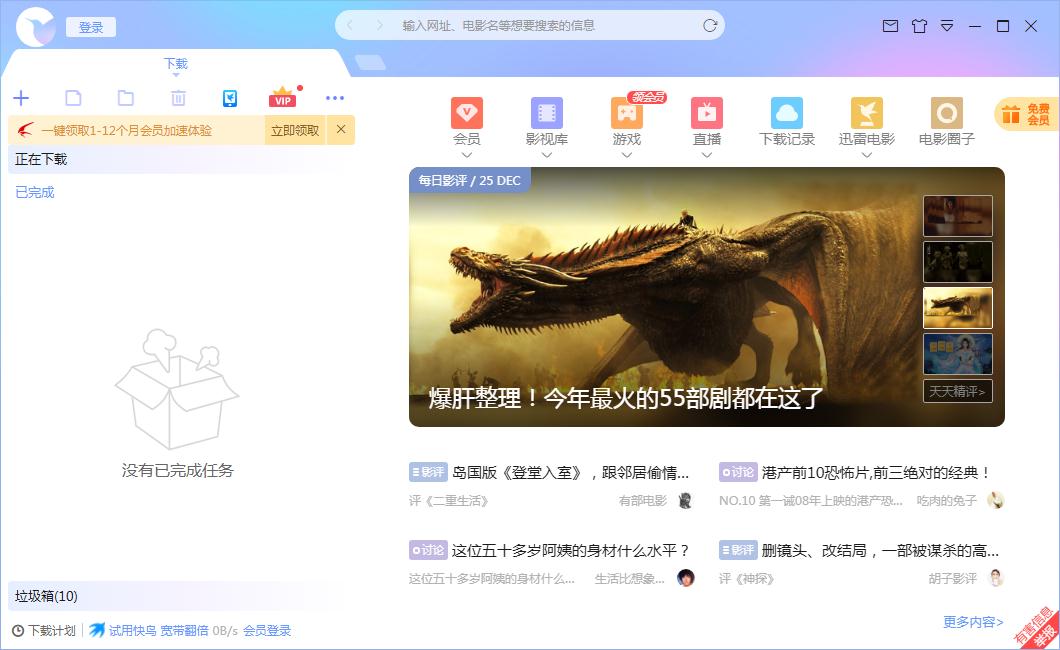This screenshot has height=650, width=1060.
Task: Open the skin shirt icon in title bar
Action: [919, 26]
